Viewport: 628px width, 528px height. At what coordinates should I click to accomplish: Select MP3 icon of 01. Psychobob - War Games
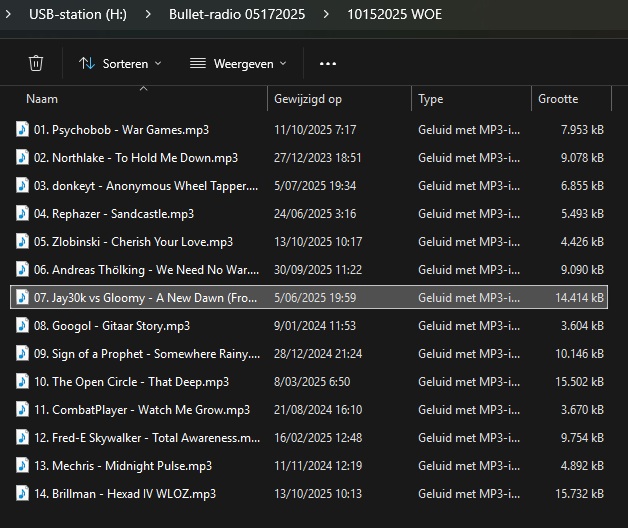(x=22, y=129)
